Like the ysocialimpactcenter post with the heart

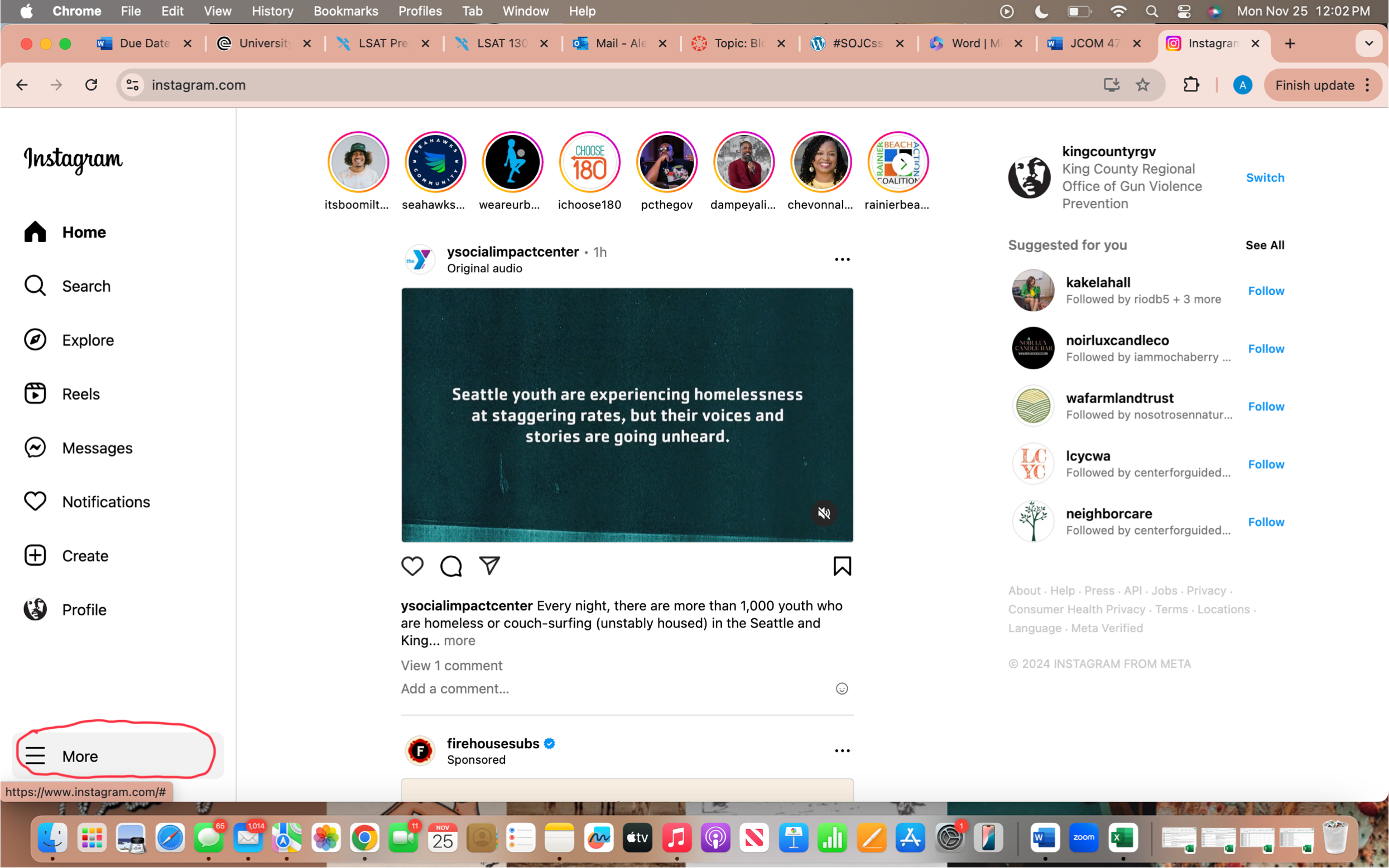412,567
